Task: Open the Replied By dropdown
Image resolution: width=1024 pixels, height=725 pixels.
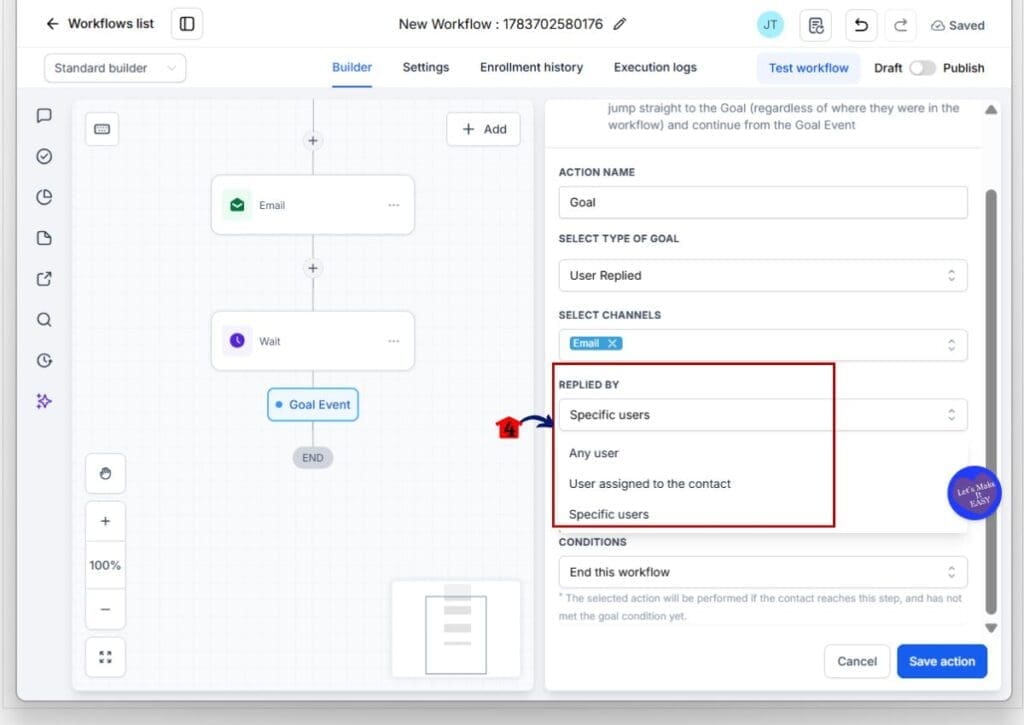Action: click(x=763, y=415)
